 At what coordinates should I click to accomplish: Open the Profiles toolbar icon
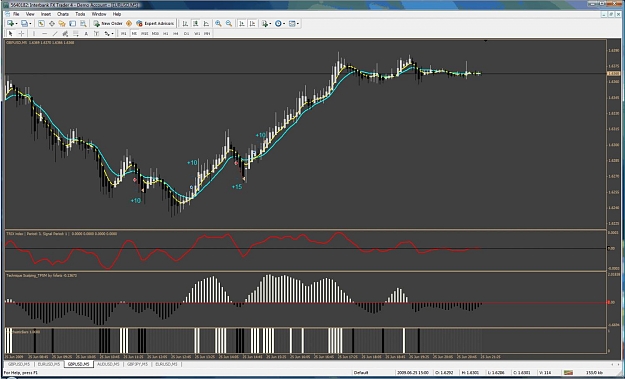pyautogui.click(x=25, y=24)
